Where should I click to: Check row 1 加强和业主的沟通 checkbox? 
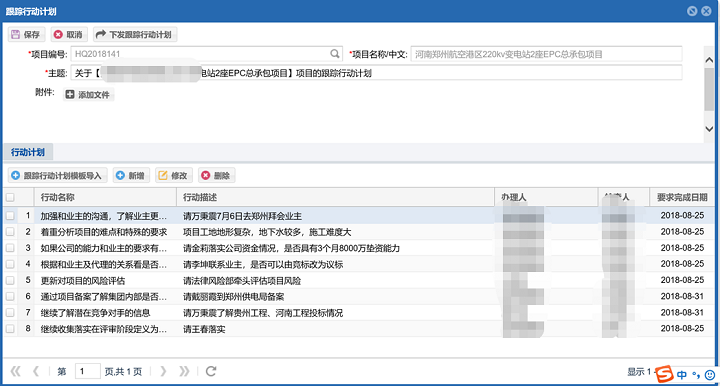tap(10, 216)
